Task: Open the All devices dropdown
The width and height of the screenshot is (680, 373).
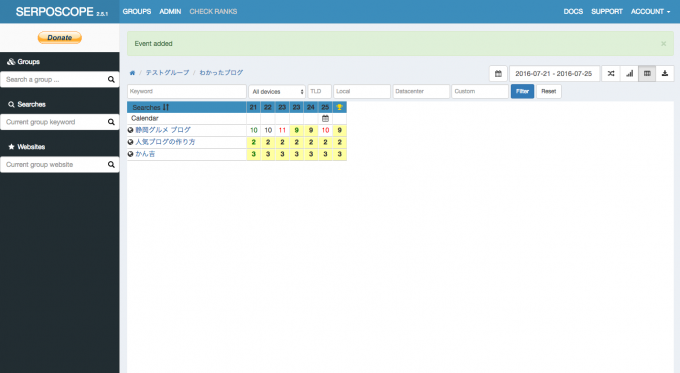Action: pyautogui.click(x=277, y=92)
